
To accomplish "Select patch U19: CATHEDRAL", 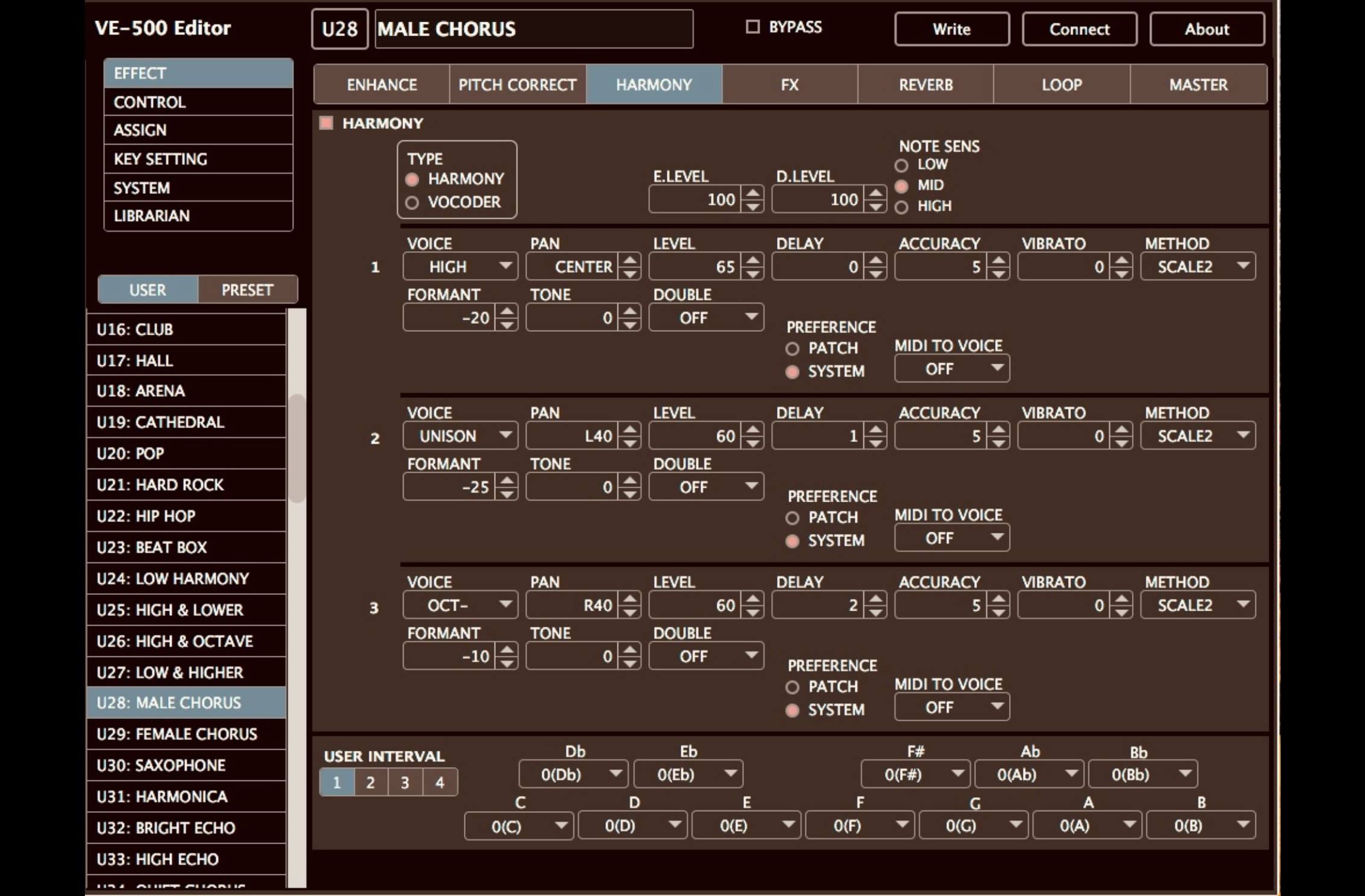I will (186, 422).
